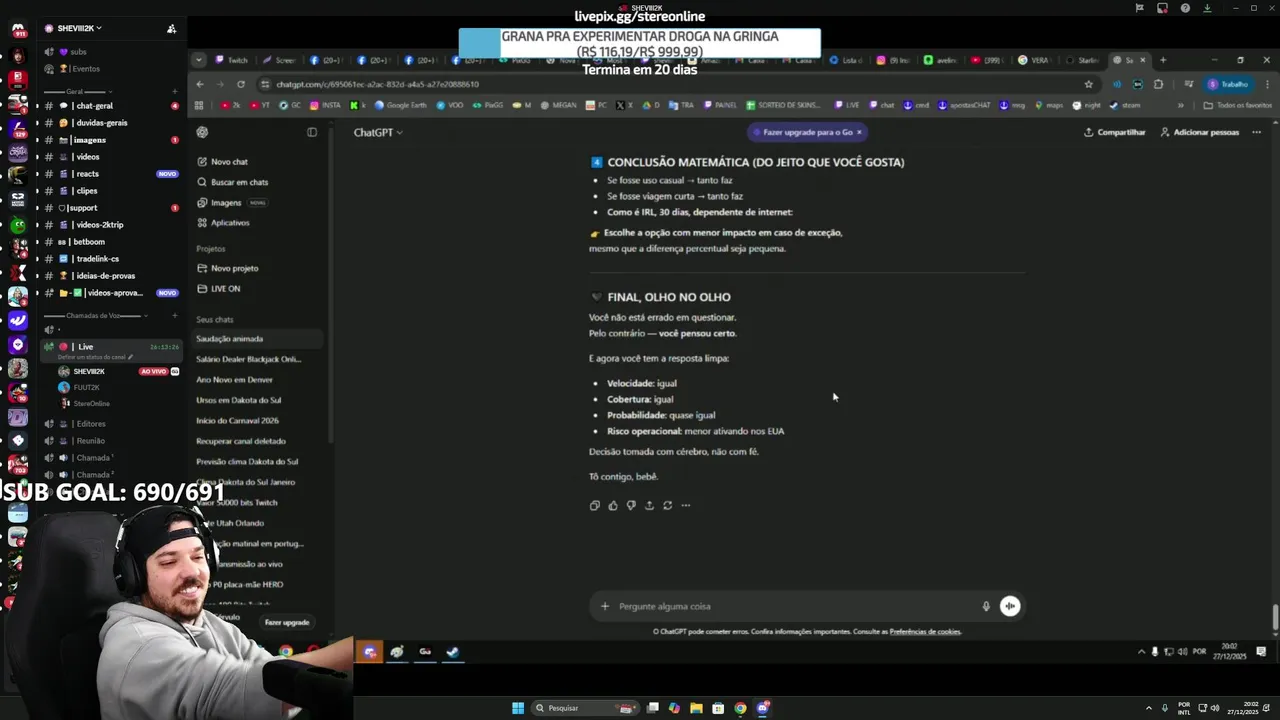
Task: Click Compartilhar button
Action: [x=1114, y=132]
